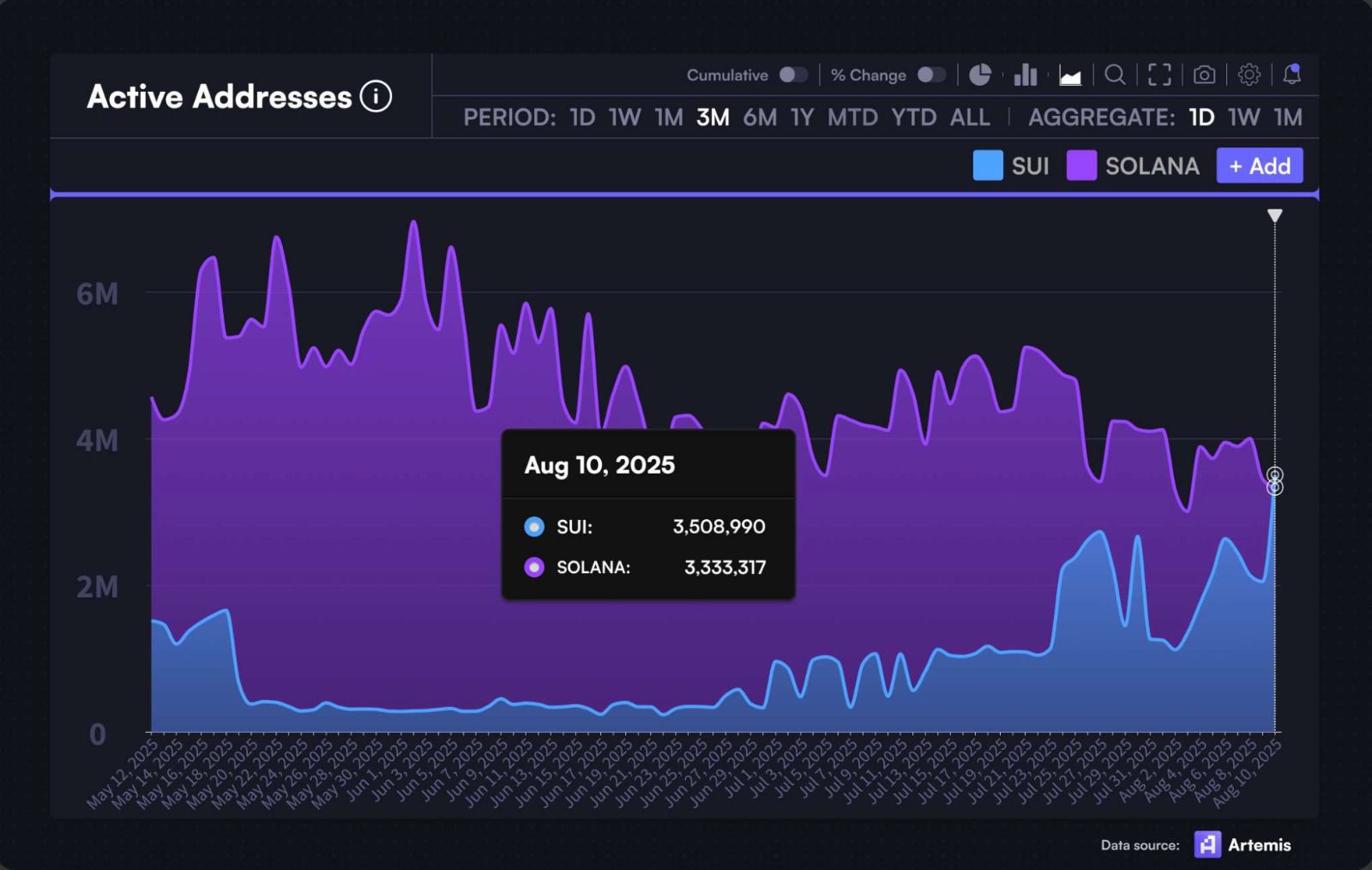Viewport: 1372px width, 870px height.
Task: Click the PERIOD: label
Action: [x=509, y=118]
